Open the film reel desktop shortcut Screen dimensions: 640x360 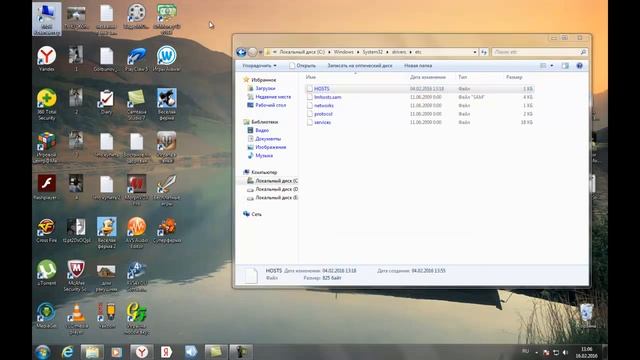pyautogui.click(x=136, y=16)
